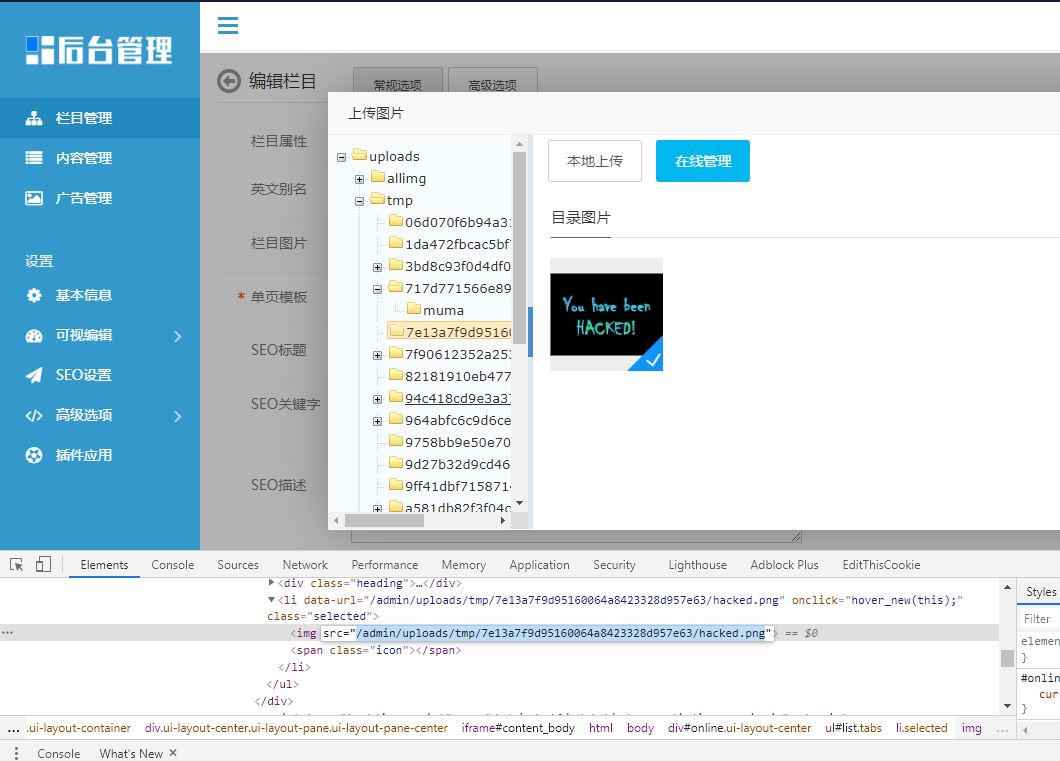The height and width of the screenshot is (761, 1060).
Task: Collapse the tmp folder node
Action: [360, 201]
